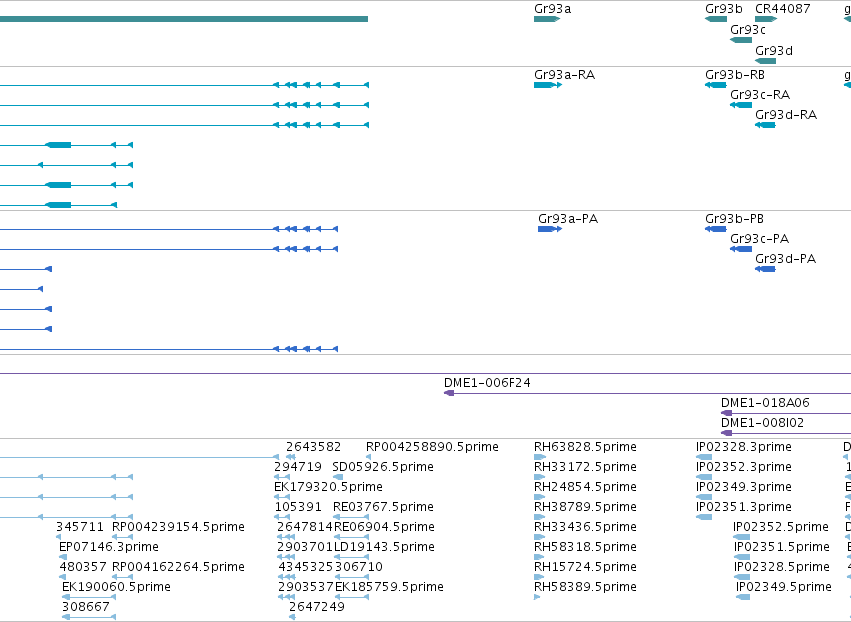Click the Gr93b gene feature

(x=716, y=19)
